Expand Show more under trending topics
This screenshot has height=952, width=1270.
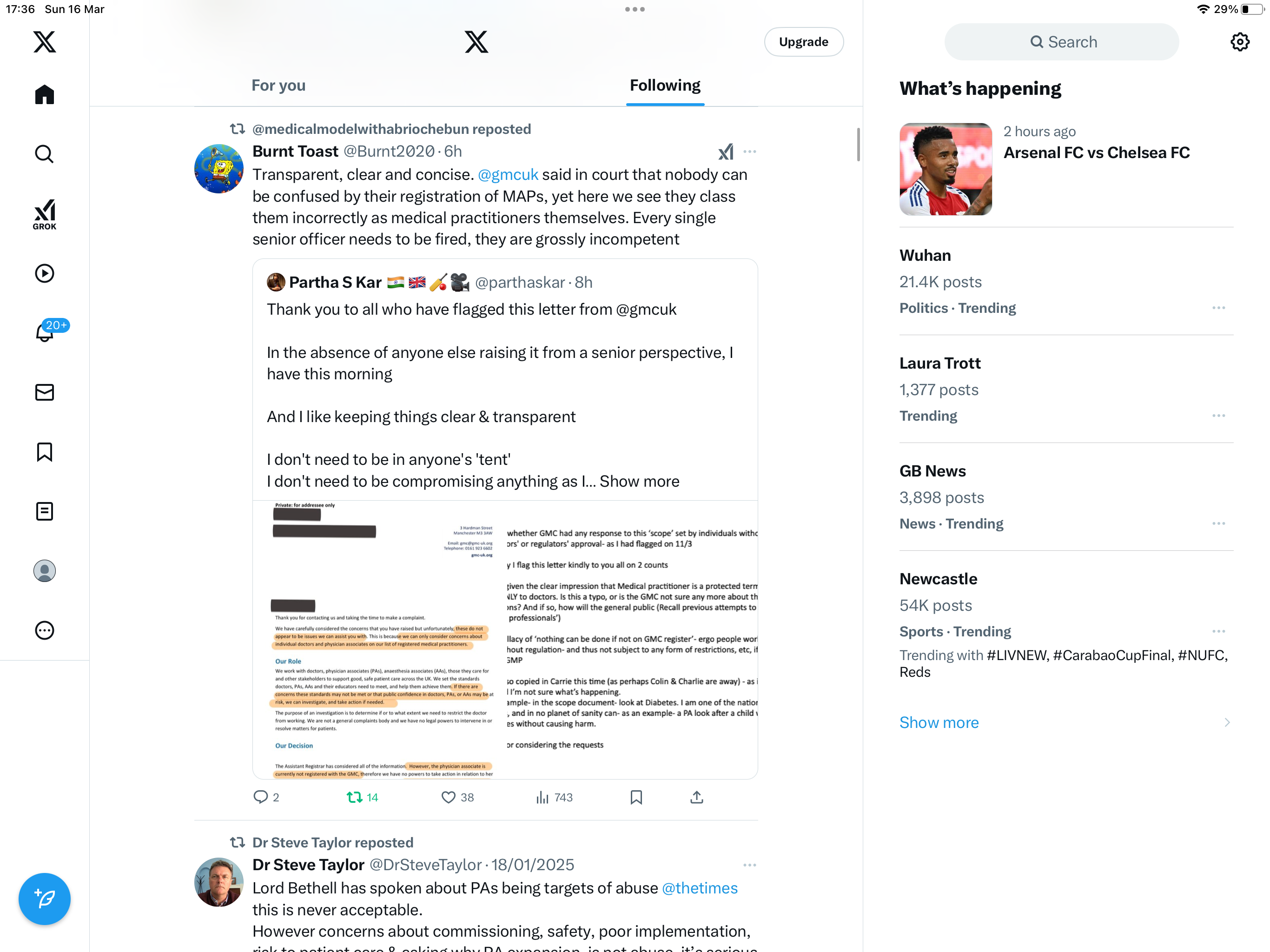pos(939,722)
